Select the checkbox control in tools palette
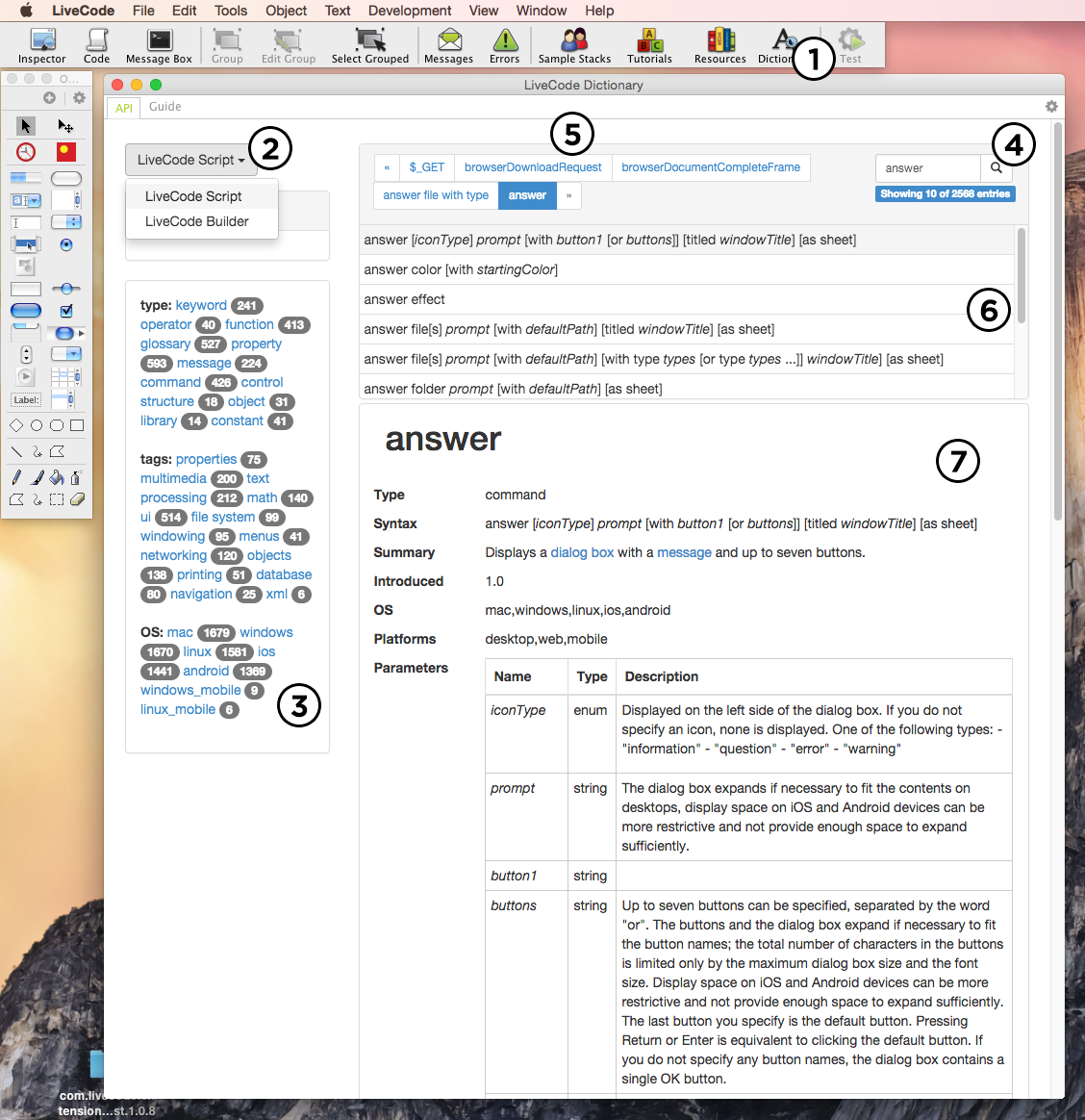The width and height of the screenshot is (1085, 1120). coord(66,311)
